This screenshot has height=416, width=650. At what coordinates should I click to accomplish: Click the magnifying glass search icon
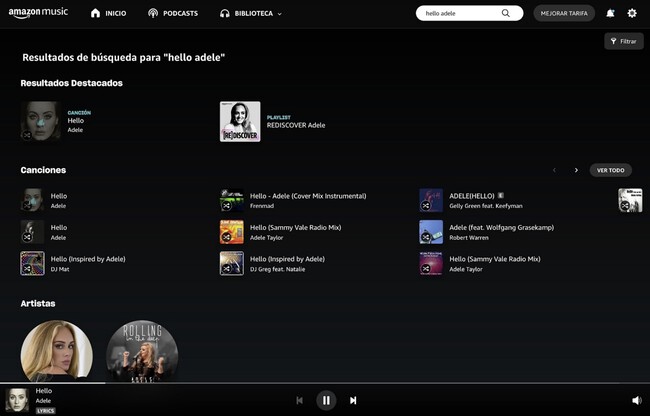[x=506, y=13]
